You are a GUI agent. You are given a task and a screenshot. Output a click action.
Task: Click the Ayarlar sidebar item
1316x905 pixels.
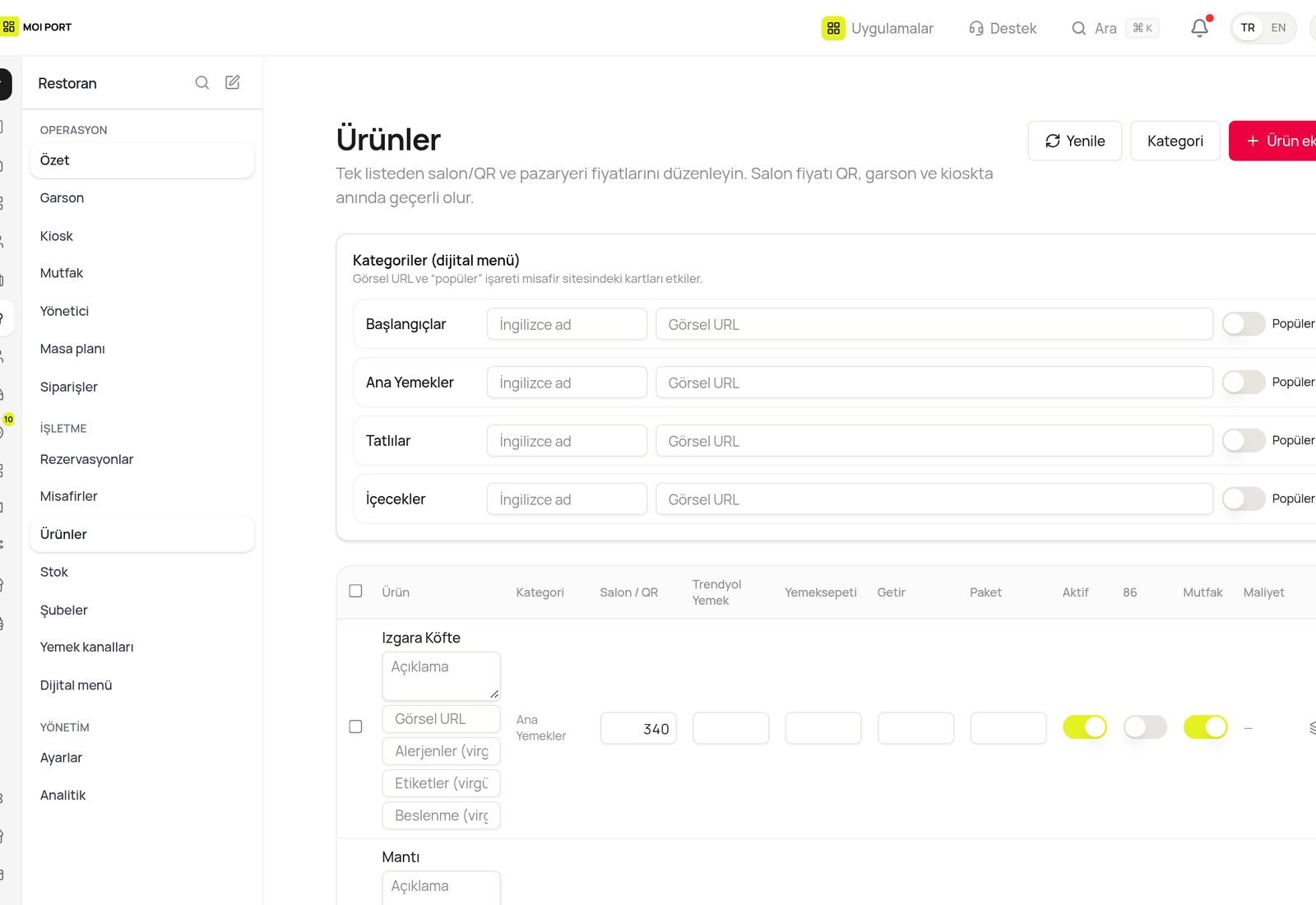142,758
